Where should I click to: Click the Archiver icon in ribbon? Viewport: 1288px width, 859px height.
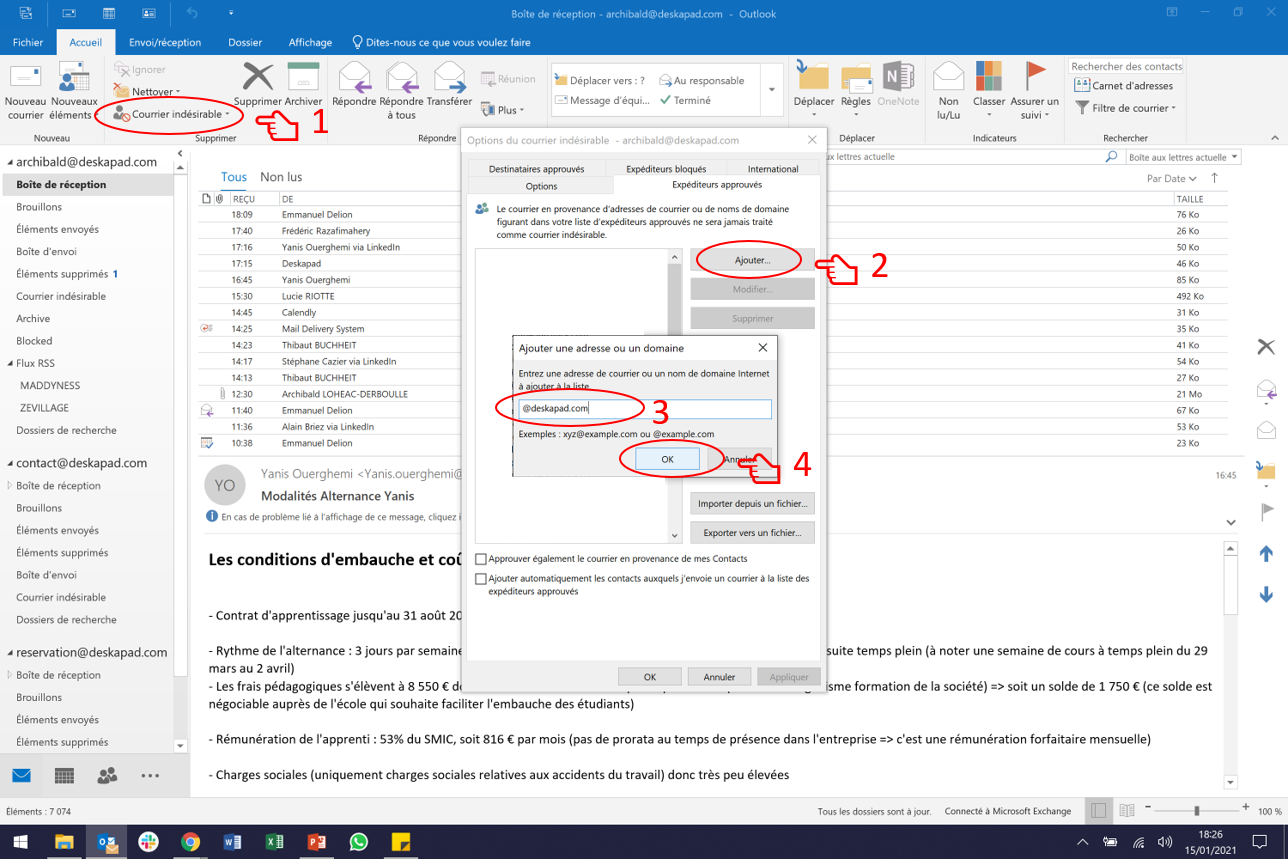tap(303, 77)
